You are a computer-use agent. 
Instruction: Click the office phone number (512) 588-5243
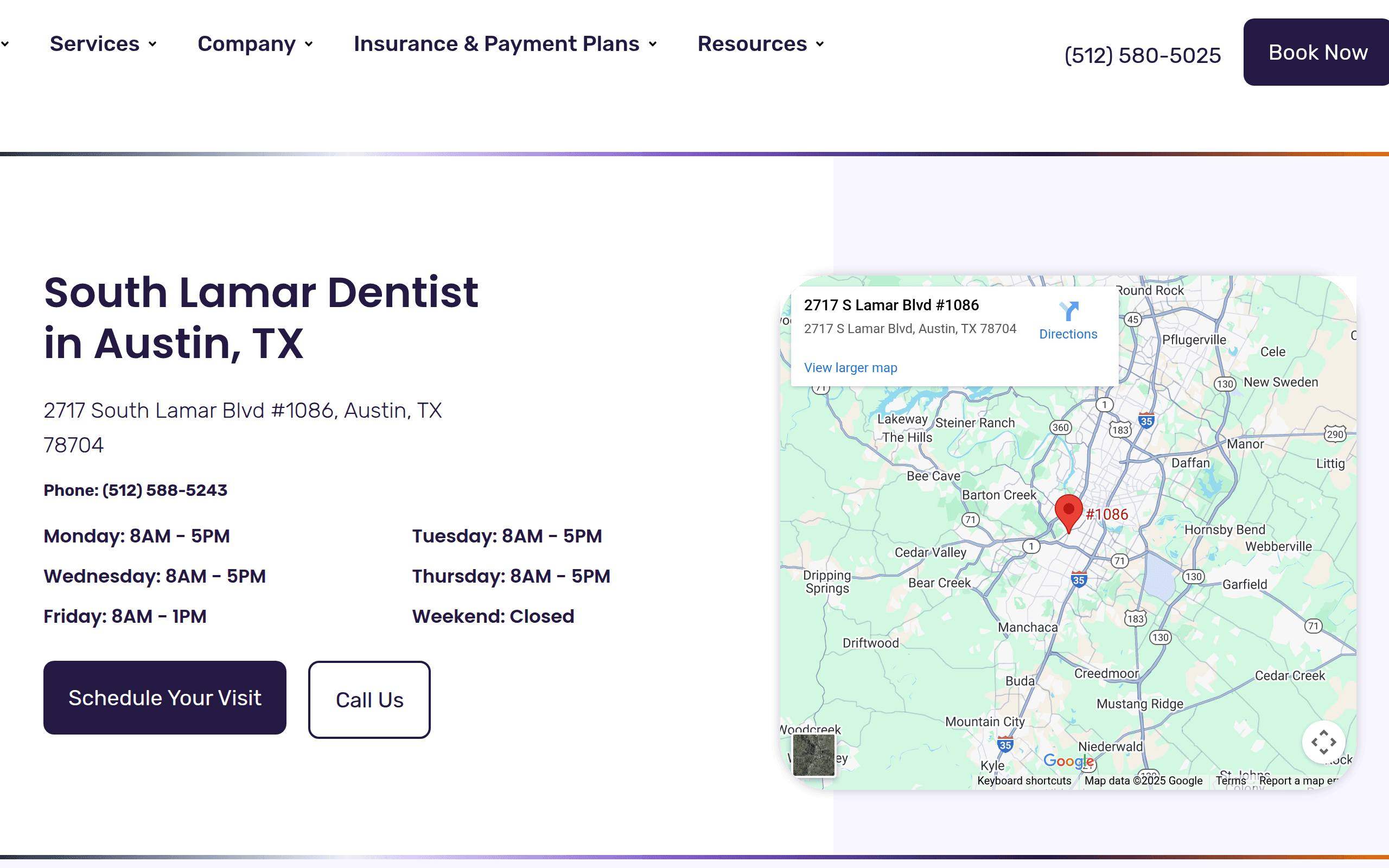tap(164, 490)
